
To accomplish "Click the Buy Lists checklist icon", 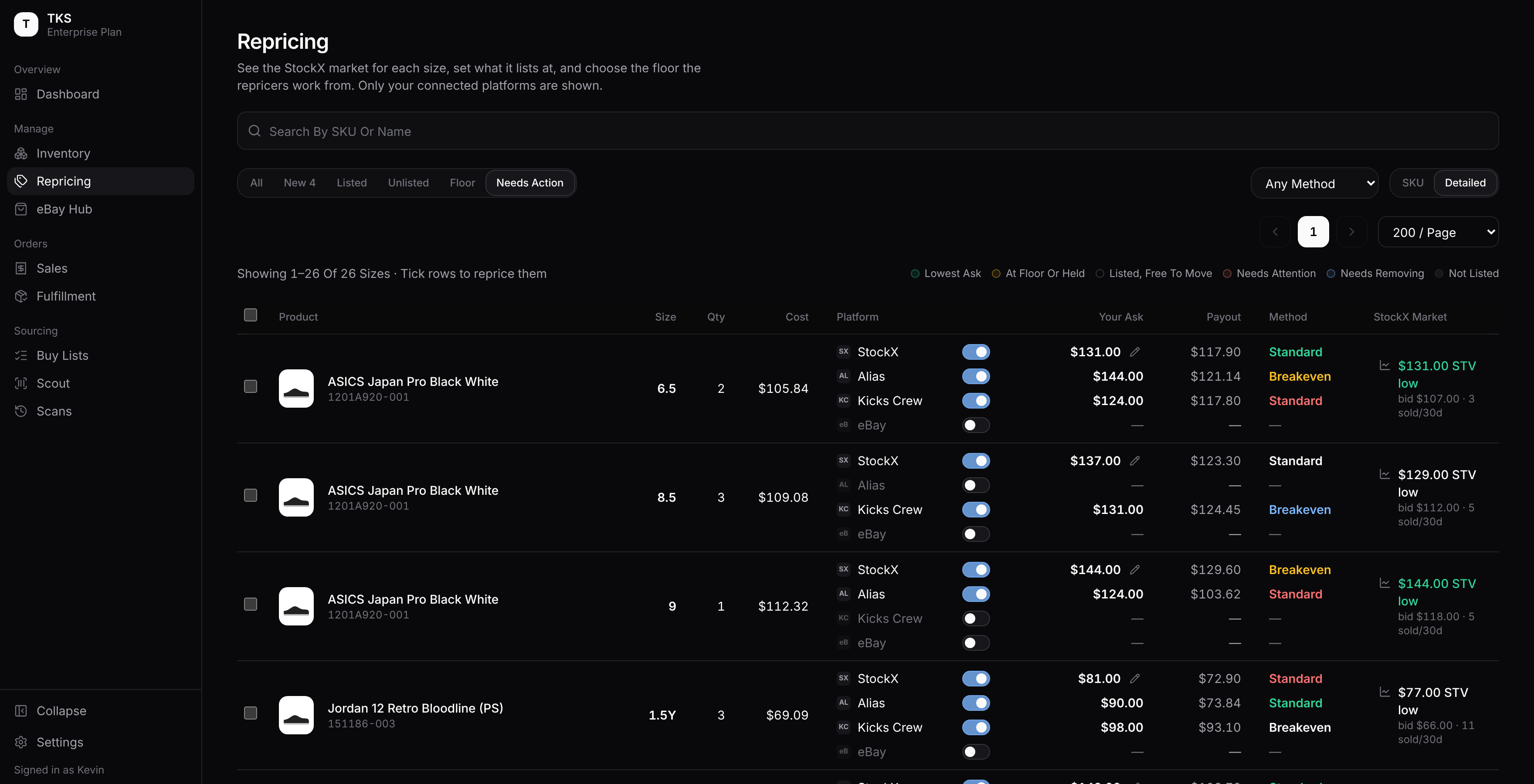I will [x=21, y=355].
